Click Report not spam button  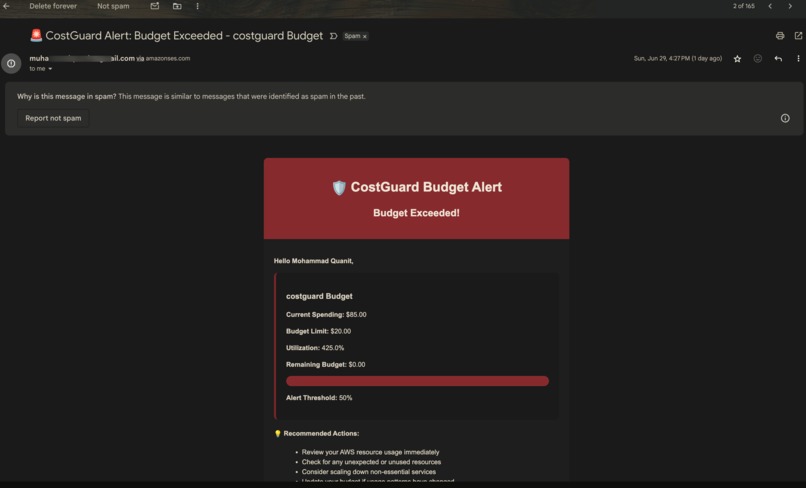tap(53, 118)
